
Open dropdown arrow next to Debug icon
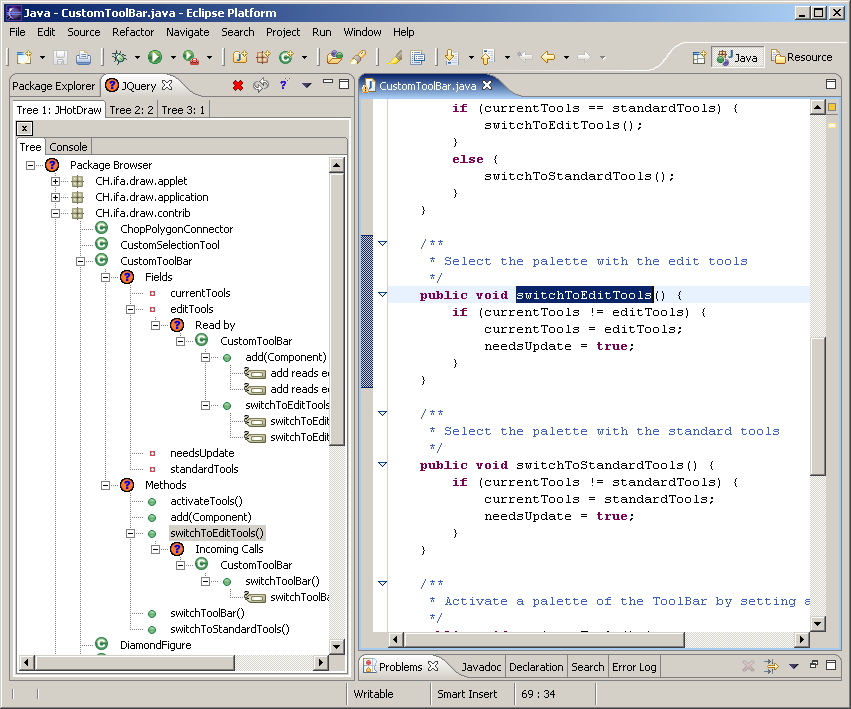137,57
